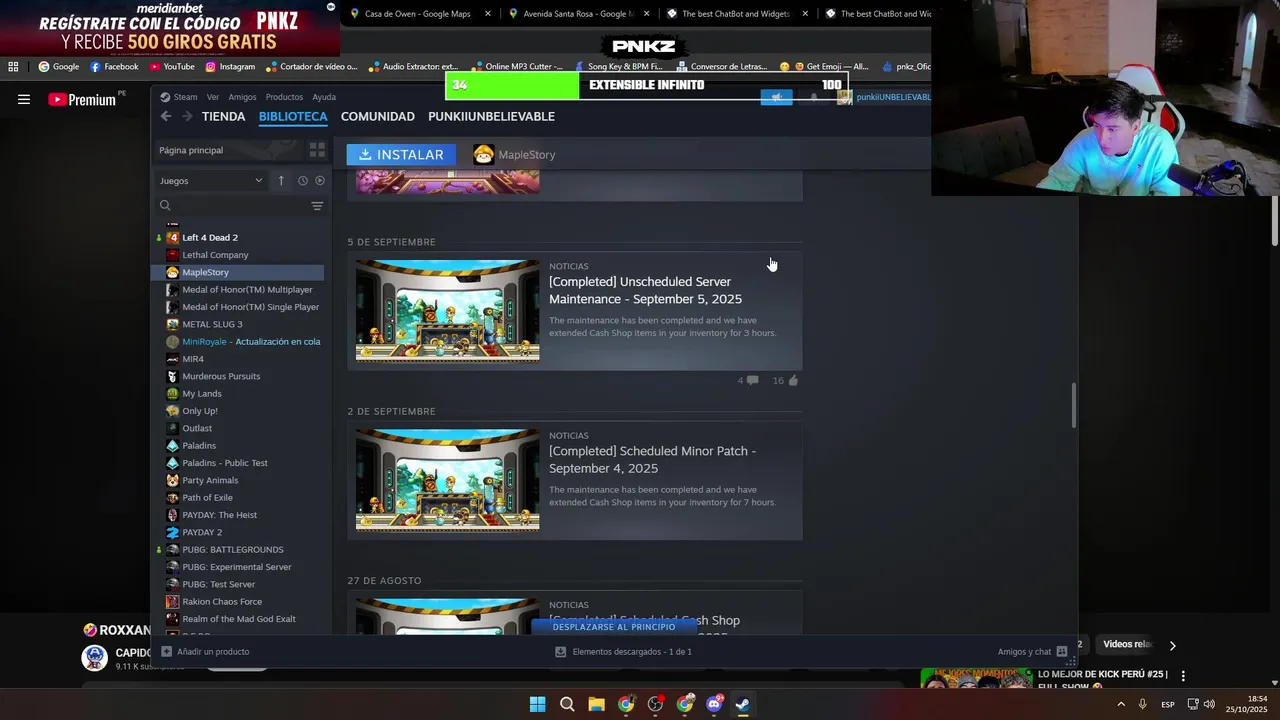Close the Avenida Santa Rosa browser tab
This screenshot has width=1280, height=720.
coord(646,14)
